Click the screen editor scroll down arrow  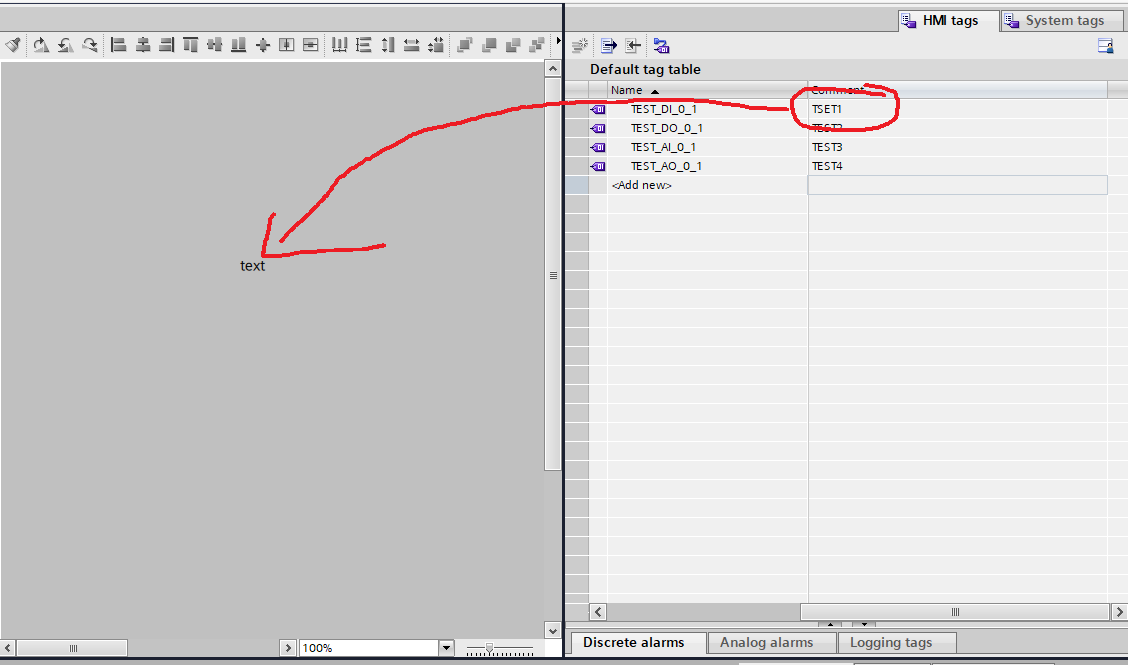click(x=552, y=630)
